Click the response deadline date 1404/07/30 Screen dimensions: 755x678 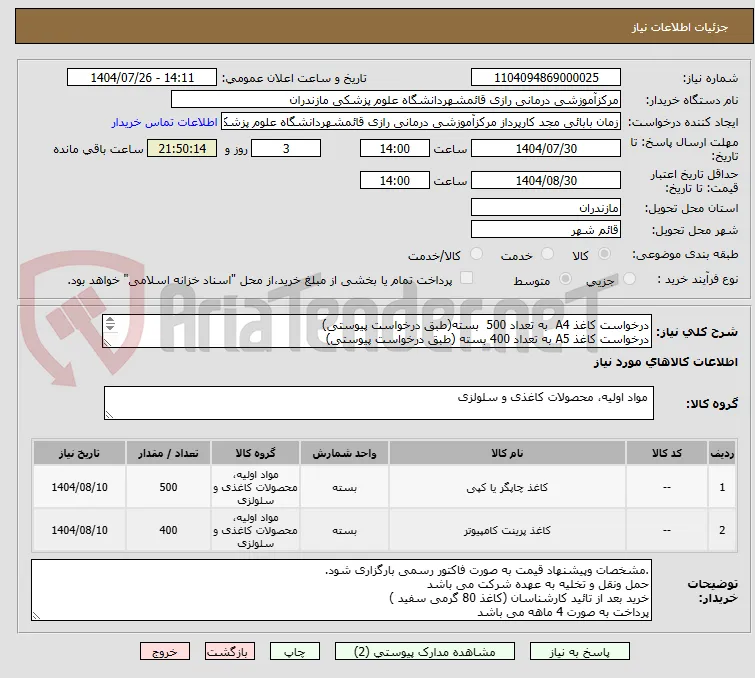(546, 148)
